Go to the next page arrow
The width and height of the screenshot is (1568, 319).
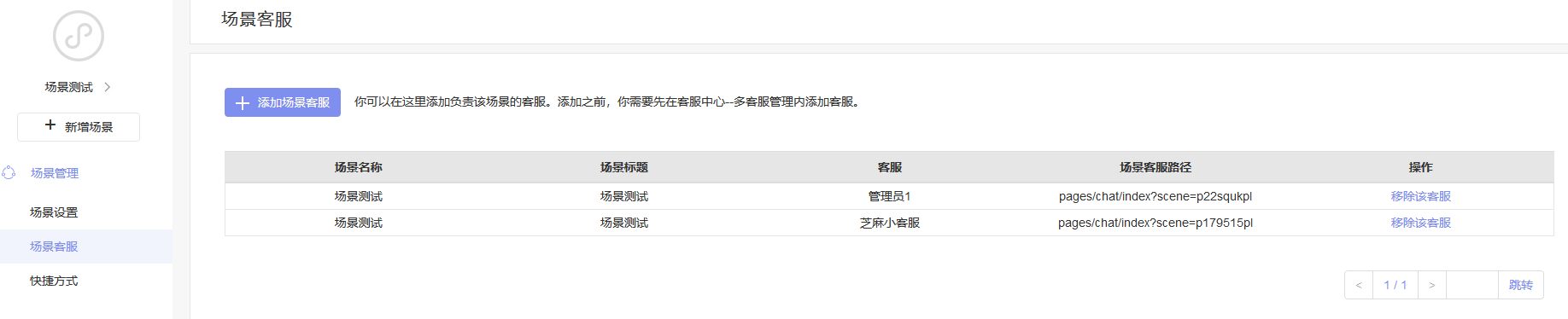[1432, 285]
